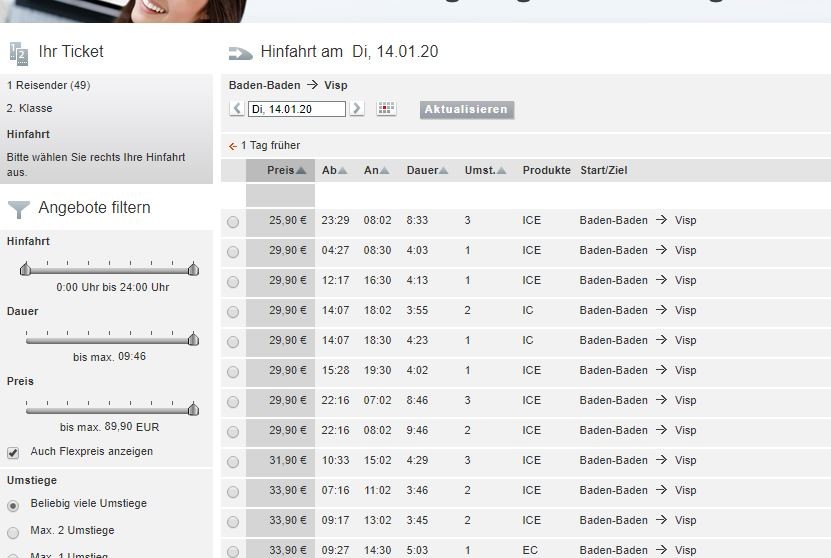Toggle Auch Flexpreis anzeigen checkbox
831x558 pixels.
click(13, 452)
